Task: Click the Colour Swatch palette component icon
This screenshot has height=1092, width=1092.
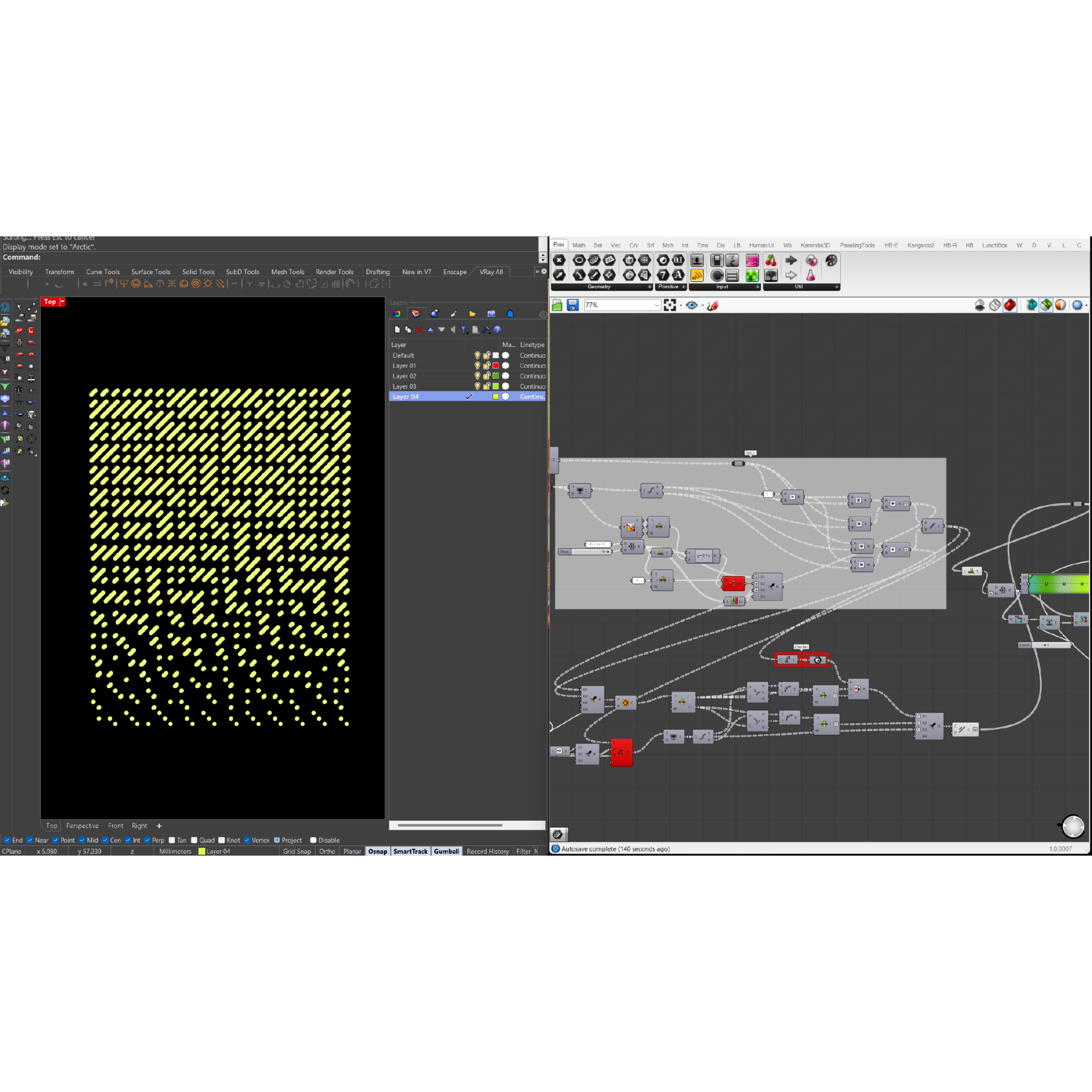Action: (832, 260)
